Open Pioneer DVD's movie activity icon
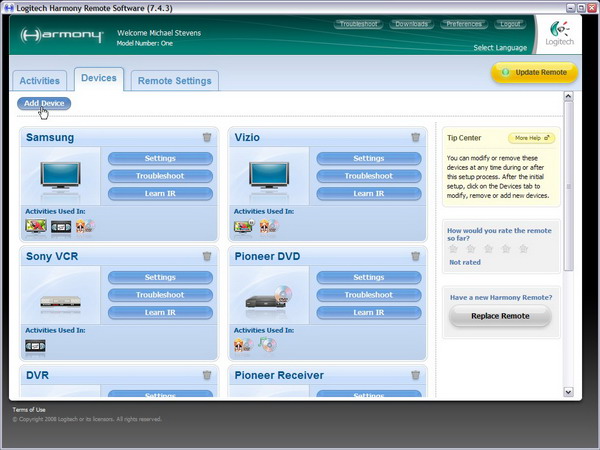Screen dimensions: 600x450 pos(243,345)
